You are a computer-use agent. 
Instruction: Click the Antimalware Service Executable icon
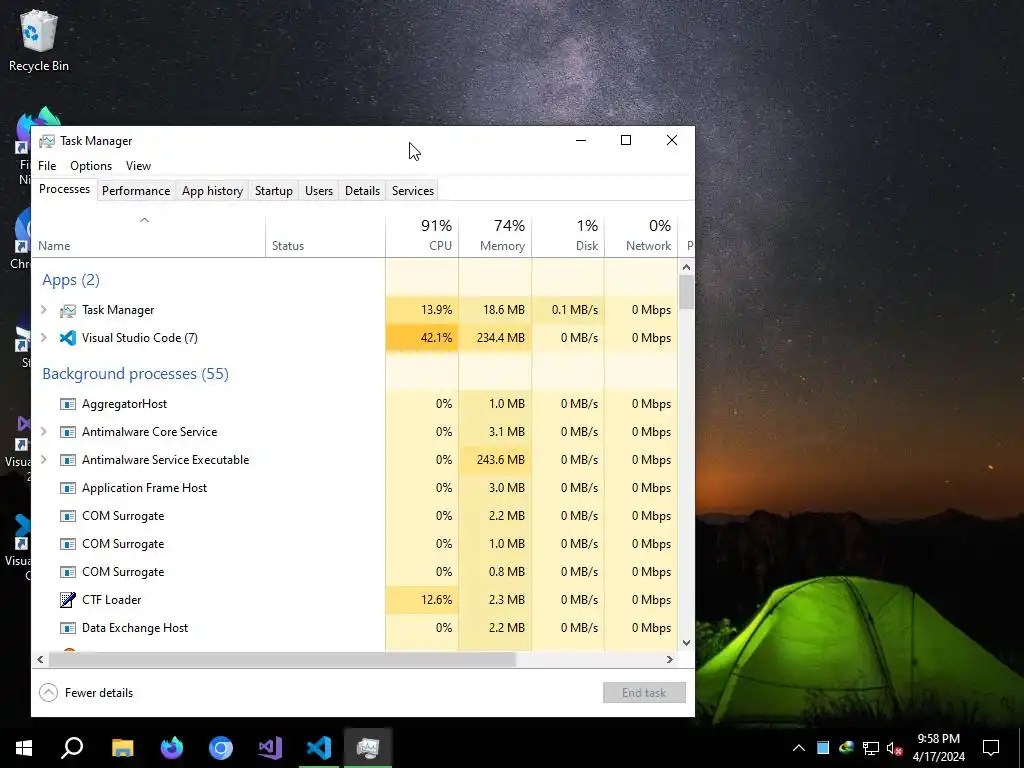(68, 460)
